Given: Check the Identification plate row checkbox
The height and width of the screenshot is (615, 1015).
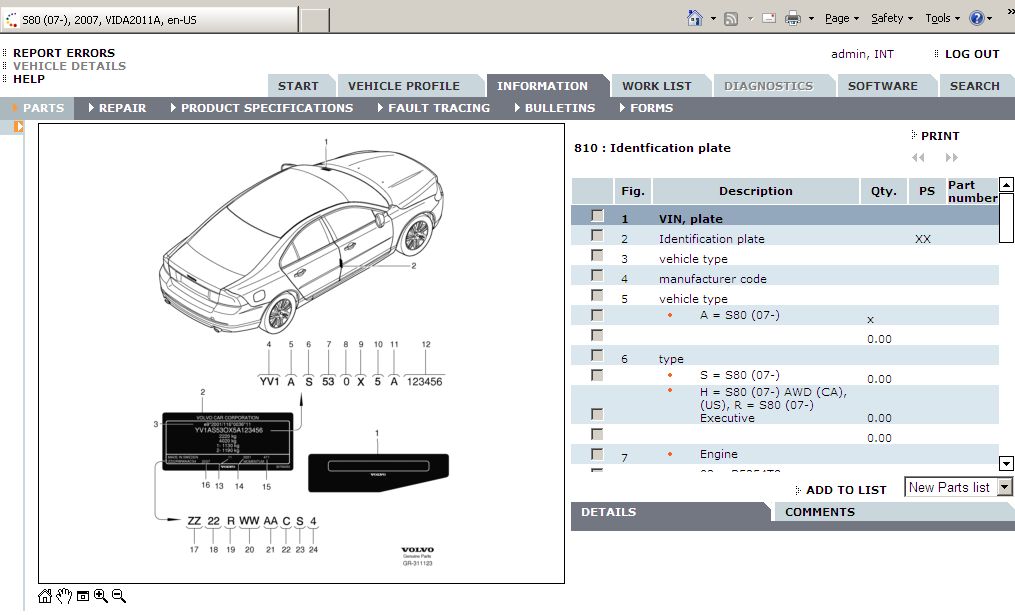Looking at the screenshot, I should (597, 236).
